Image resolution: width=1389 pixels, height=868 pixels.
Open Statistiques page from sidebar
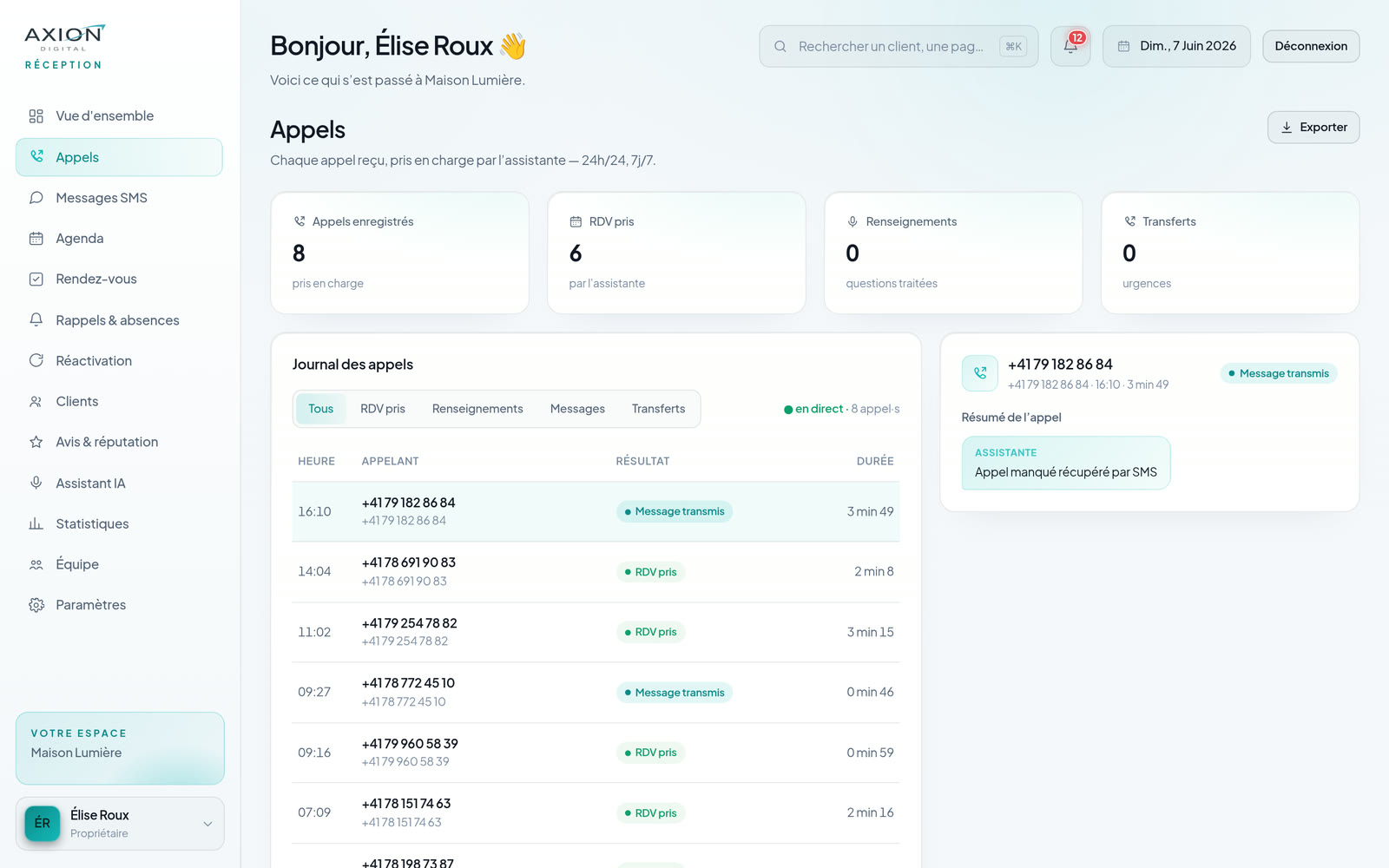pos(119,524)
